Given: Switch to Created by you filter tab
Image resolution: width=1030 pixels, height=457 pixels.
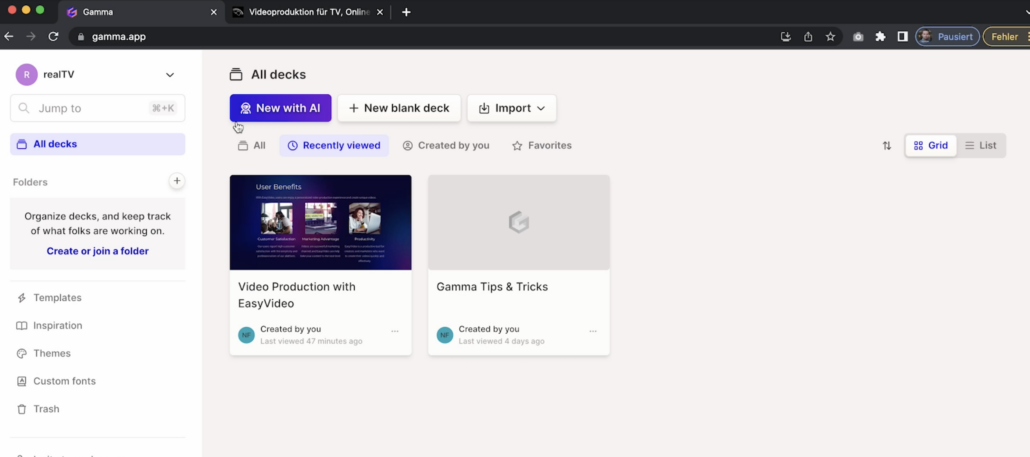Looking at the screenshot, I should click(446, 145).
